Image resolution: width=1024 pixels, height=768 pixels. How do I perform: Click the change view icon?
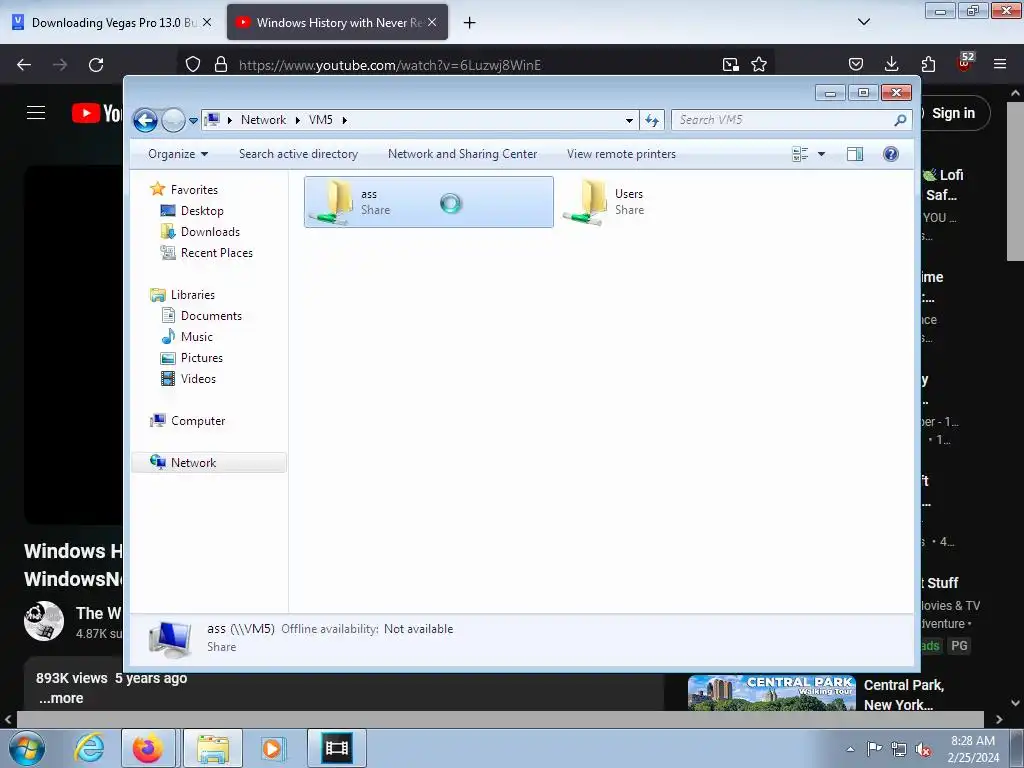(800, 154)
